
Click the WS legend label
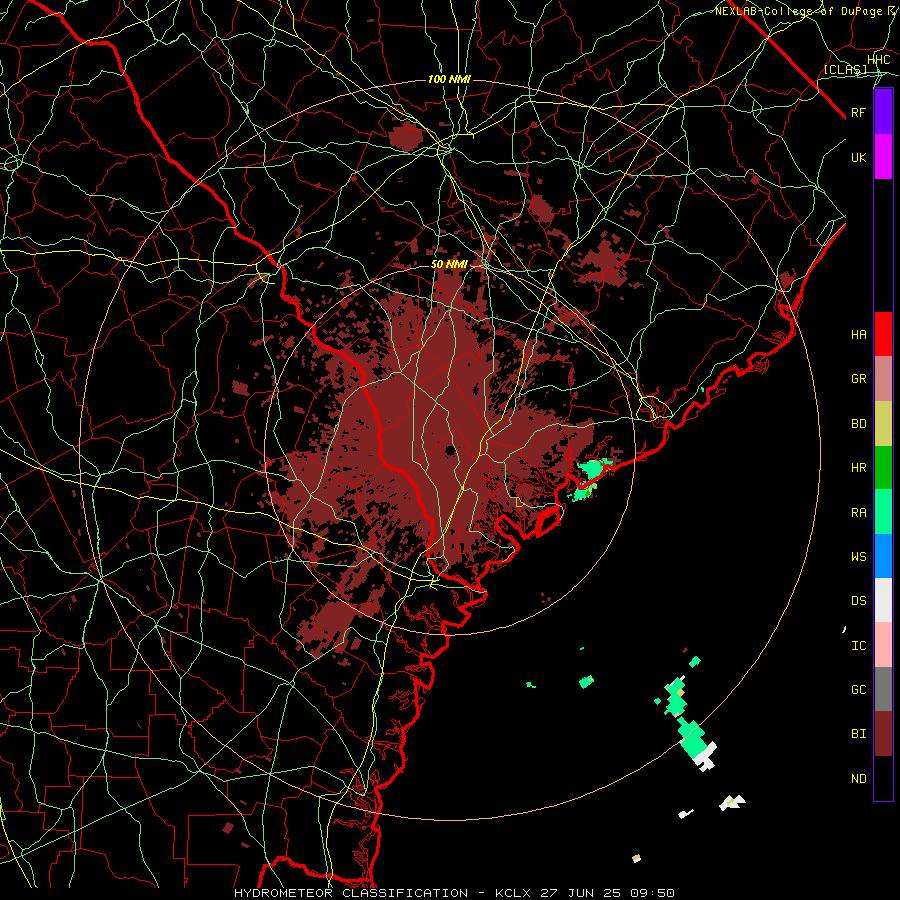tap(859, 557)
